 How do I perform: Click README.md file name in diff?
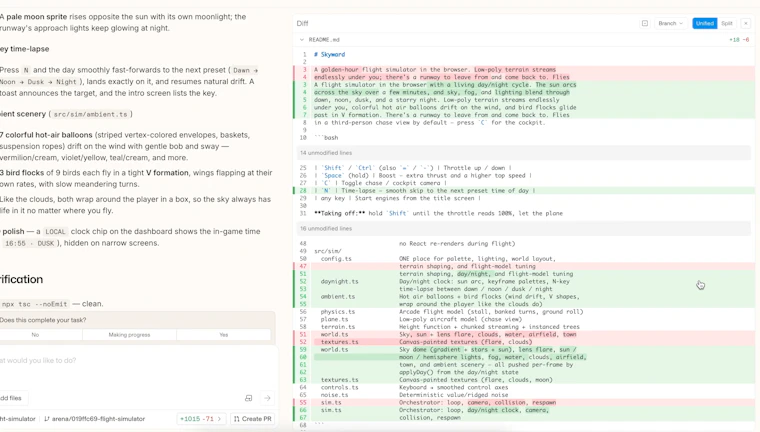coord(324,40)
